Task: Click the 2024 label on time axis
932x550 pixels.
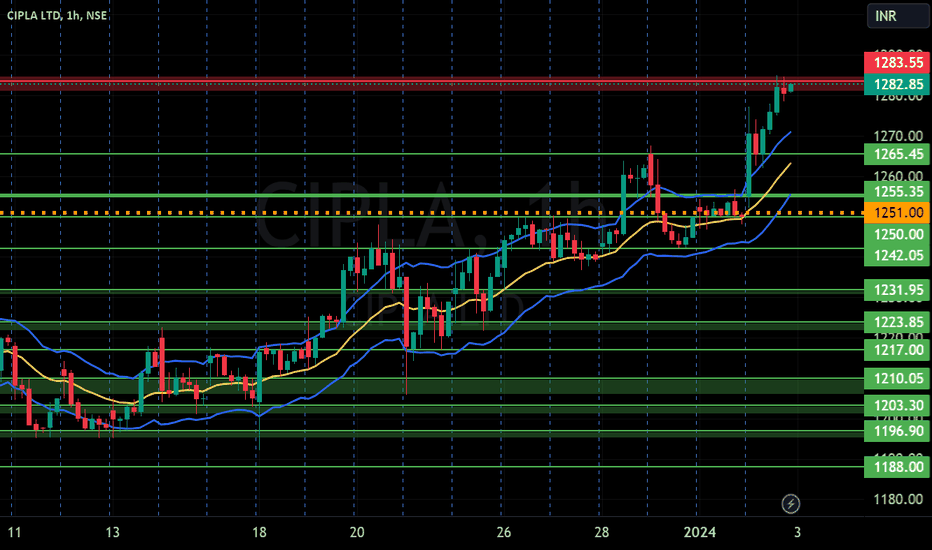Action: click(x=700, y=532)
